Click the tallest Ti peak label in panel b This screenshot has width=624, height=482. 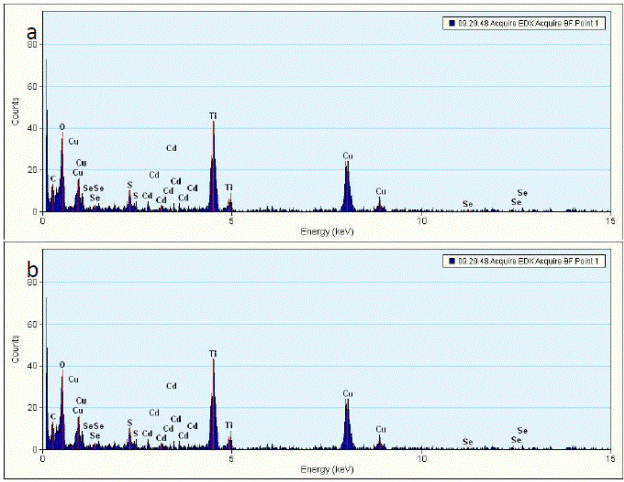[213, 354]
